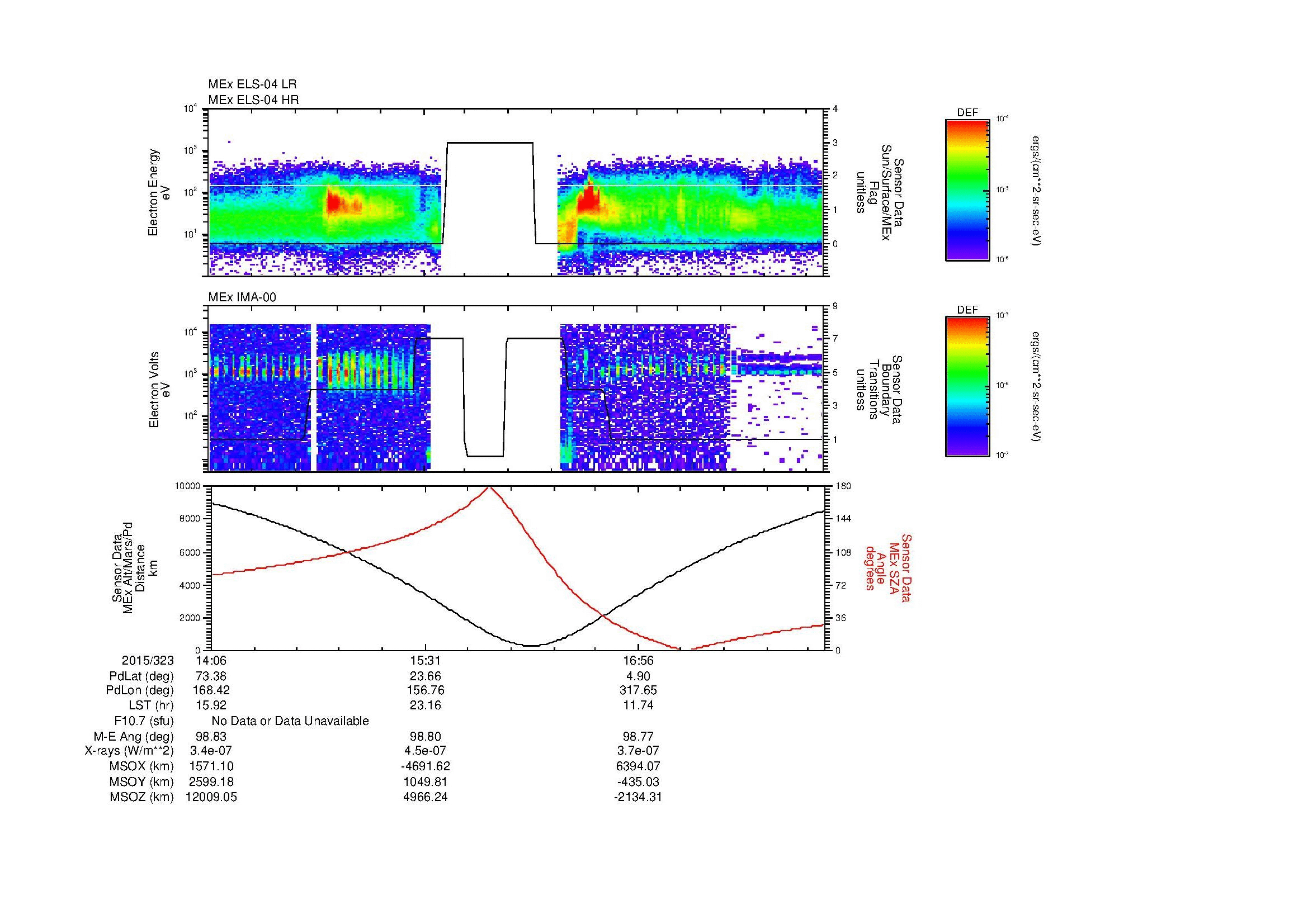
Task: Click the MSOZ value '4966.24'
Action: tap(425, 798)
